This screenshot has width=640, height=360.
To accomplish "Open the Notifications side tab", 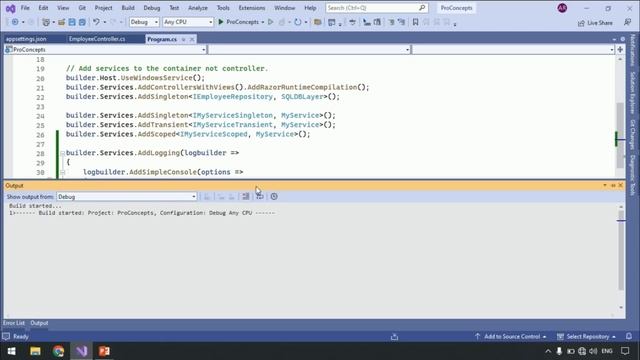I will click(633, 50).
